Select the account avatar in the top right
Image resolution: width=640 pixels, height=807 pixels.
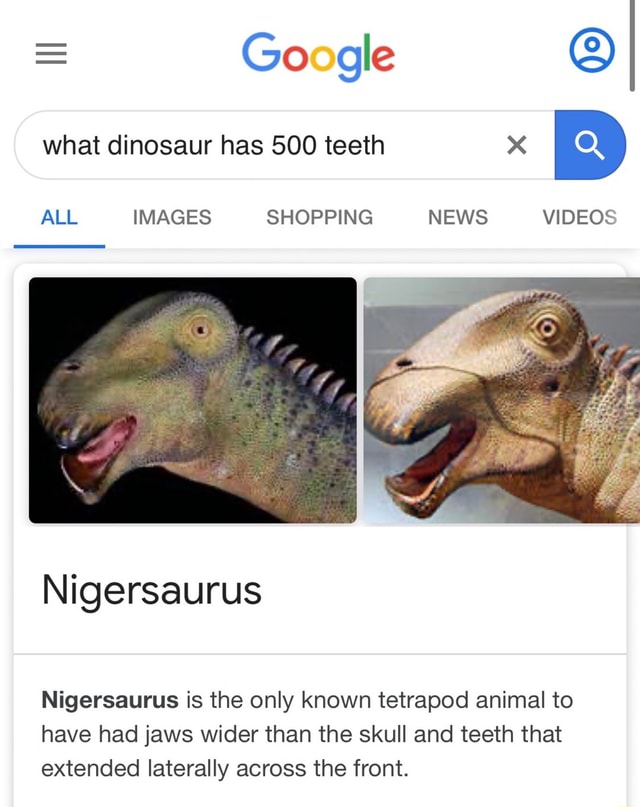pos(590,50)
